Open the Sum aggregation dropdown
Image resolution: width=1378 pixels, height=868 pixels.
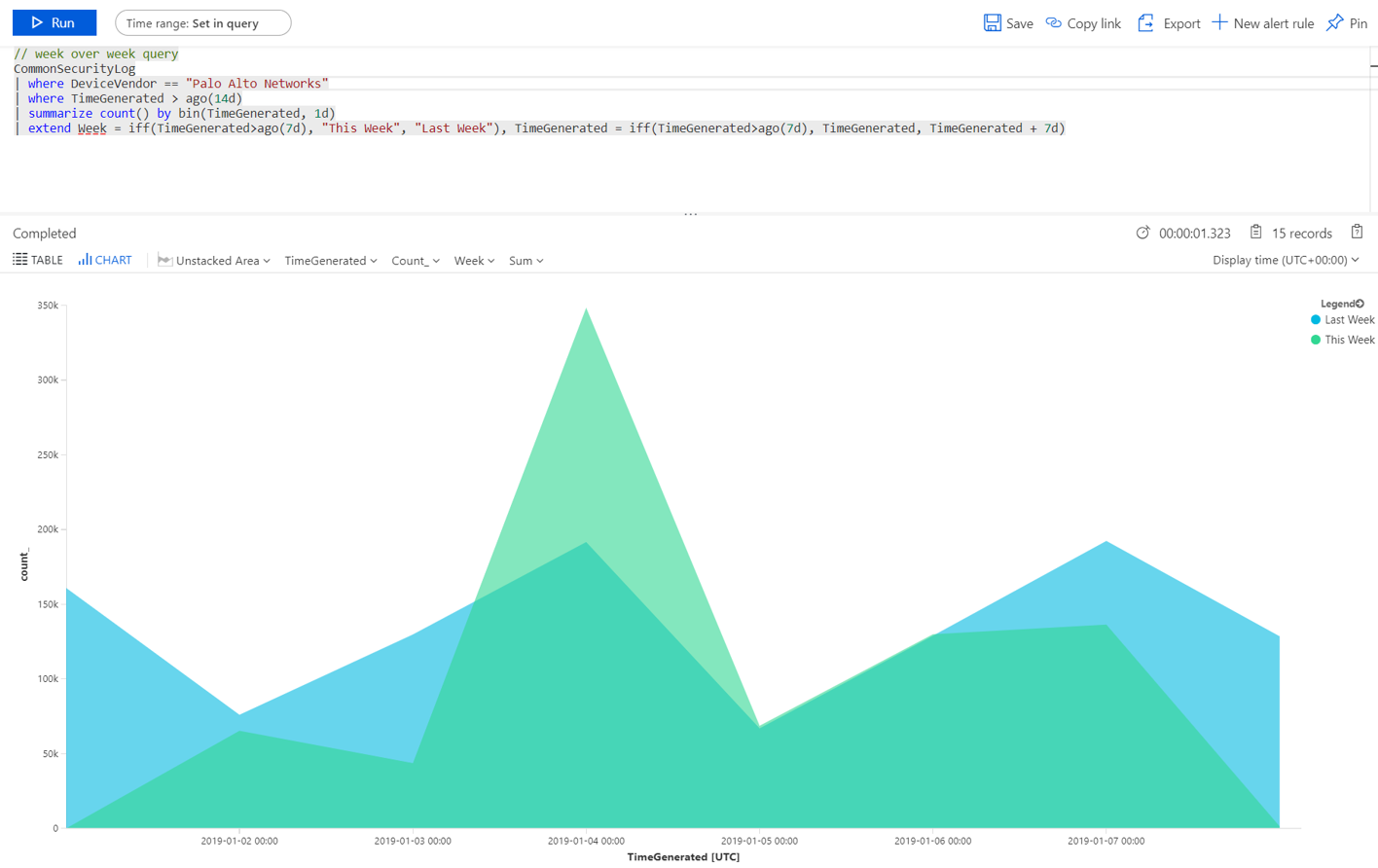[x=525, y=260]
